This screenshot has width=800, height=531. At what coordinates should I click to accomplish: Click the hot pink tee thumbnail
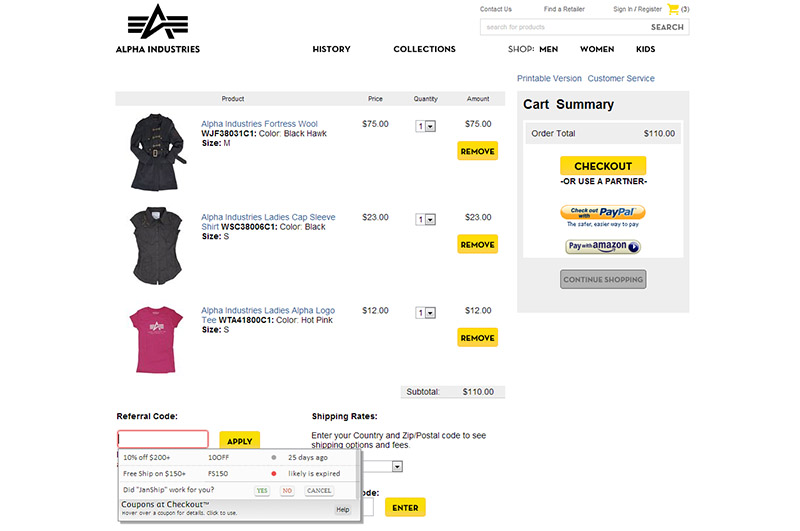(156, 339)
